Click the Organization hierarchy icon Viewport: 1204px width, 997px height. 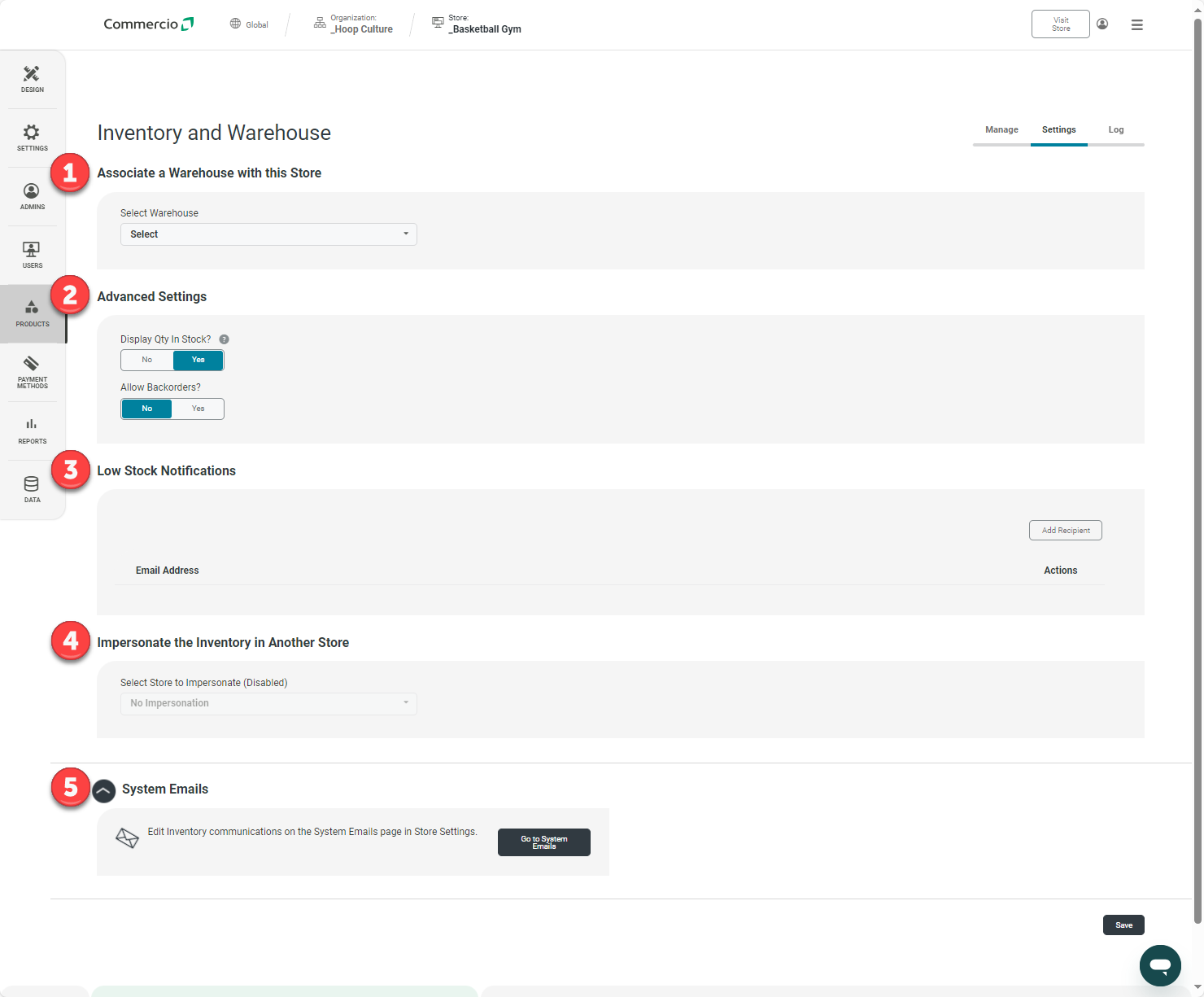[320, 23]
